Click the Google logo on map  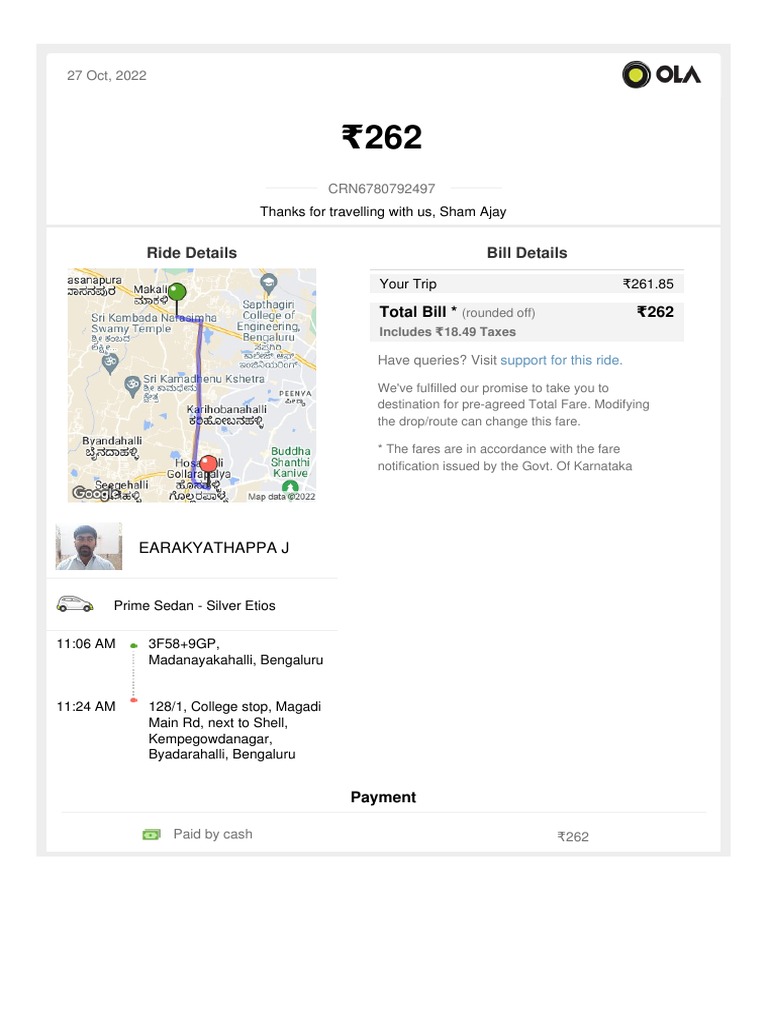[x=94, y=494]
